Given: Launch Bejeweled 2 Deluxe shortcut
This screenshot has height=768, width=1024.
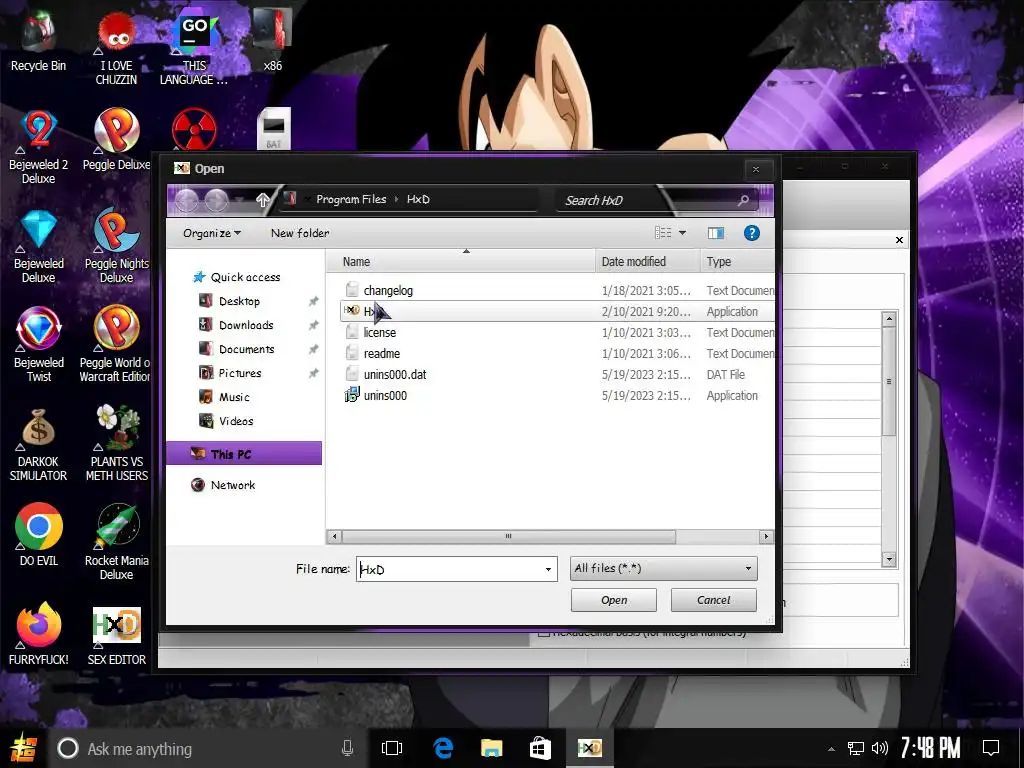Looking at the screenshot, I should tap(38, 146).
